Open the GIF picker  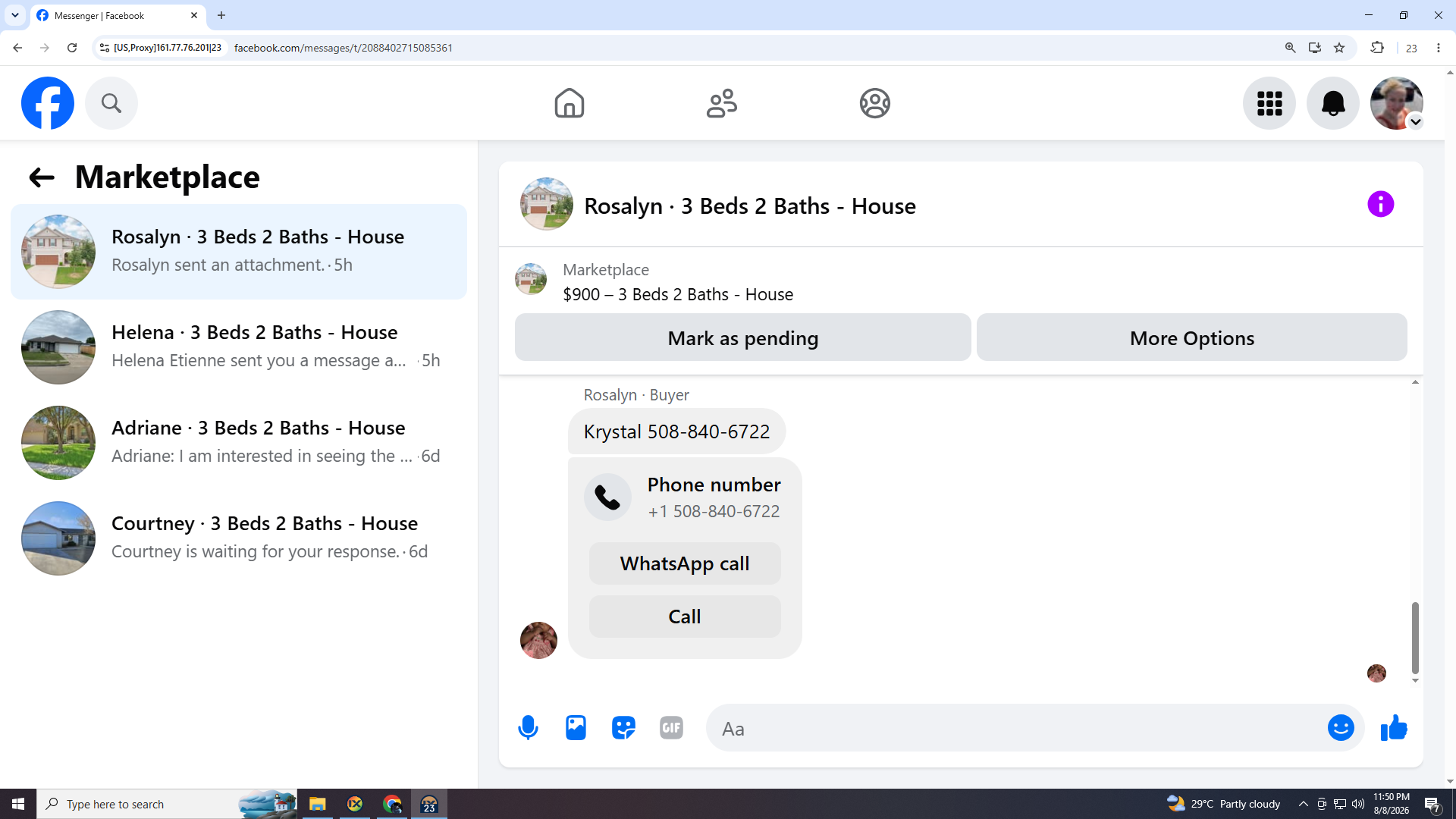tap(671, 728)
